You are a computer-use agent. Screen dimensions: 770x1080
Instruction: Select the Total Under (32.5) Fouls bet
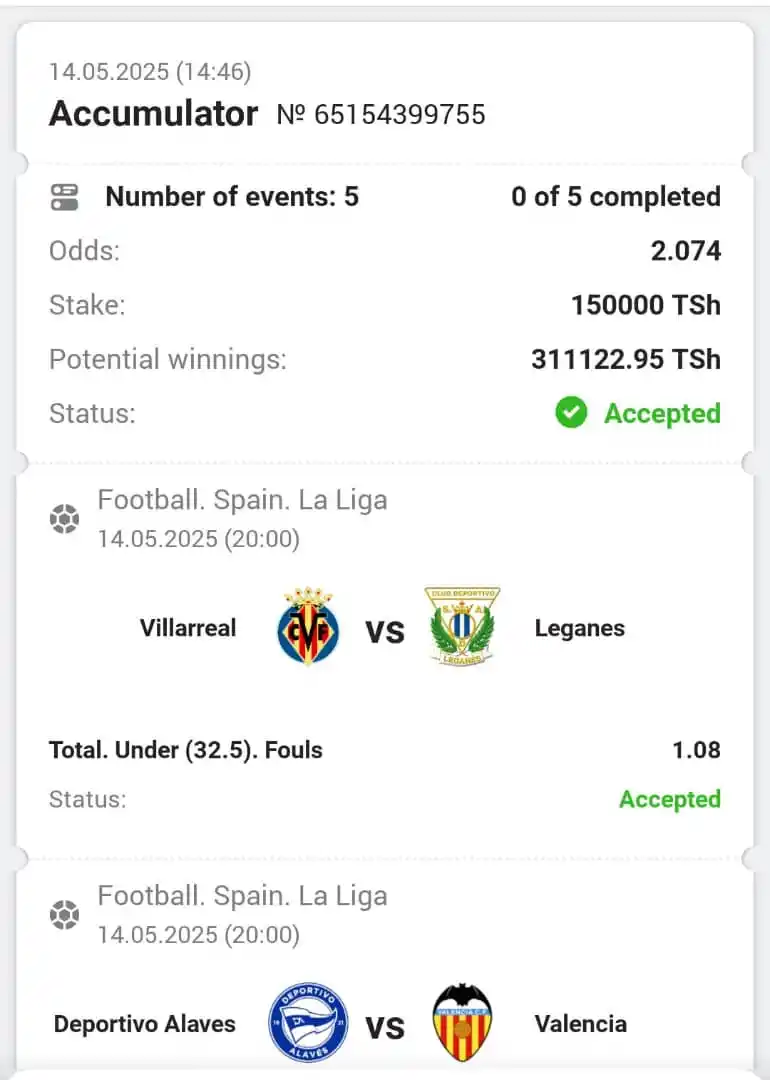pos(185,749)
